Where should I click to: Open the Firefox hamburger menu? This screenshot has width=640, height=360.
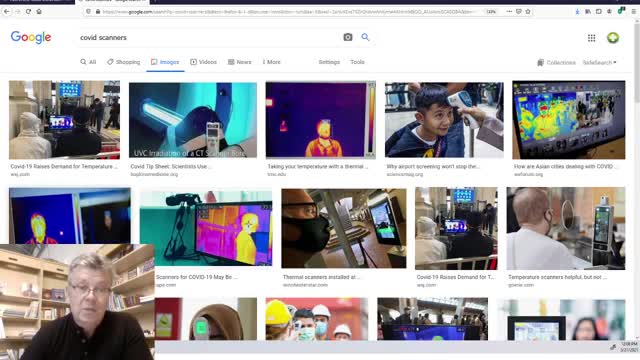pos(633,11)
